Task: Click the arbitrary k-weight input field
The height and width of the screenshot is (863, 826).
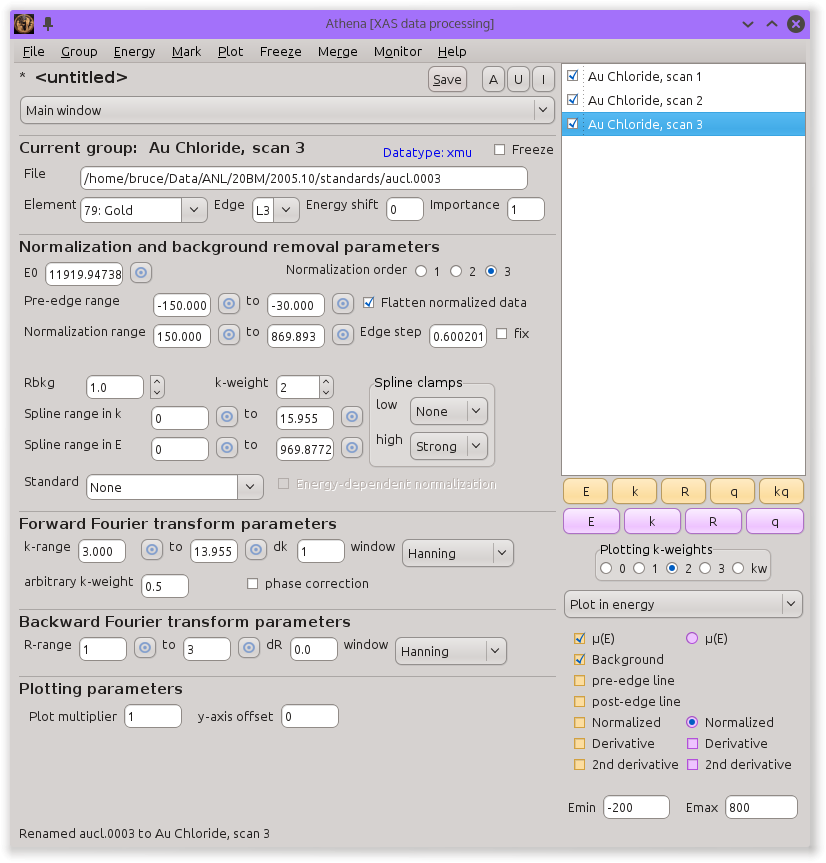Action: pos(165,586)
